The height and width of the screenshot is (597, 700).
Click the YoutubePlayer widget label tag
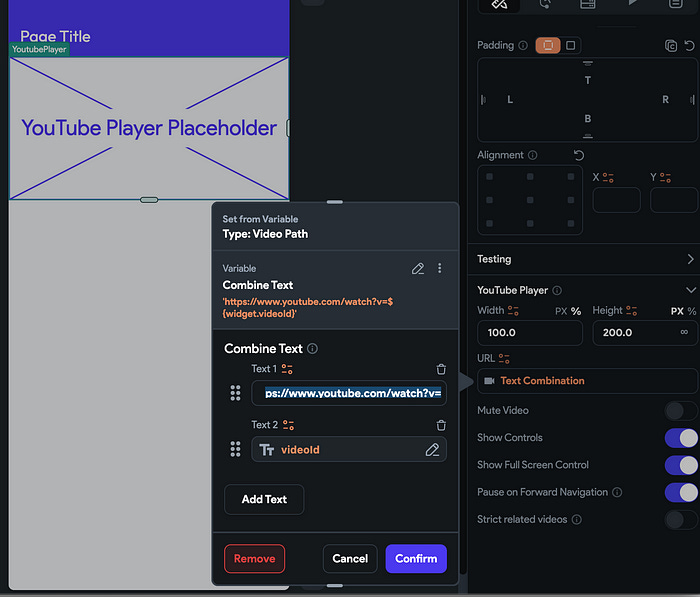[39, 50]
